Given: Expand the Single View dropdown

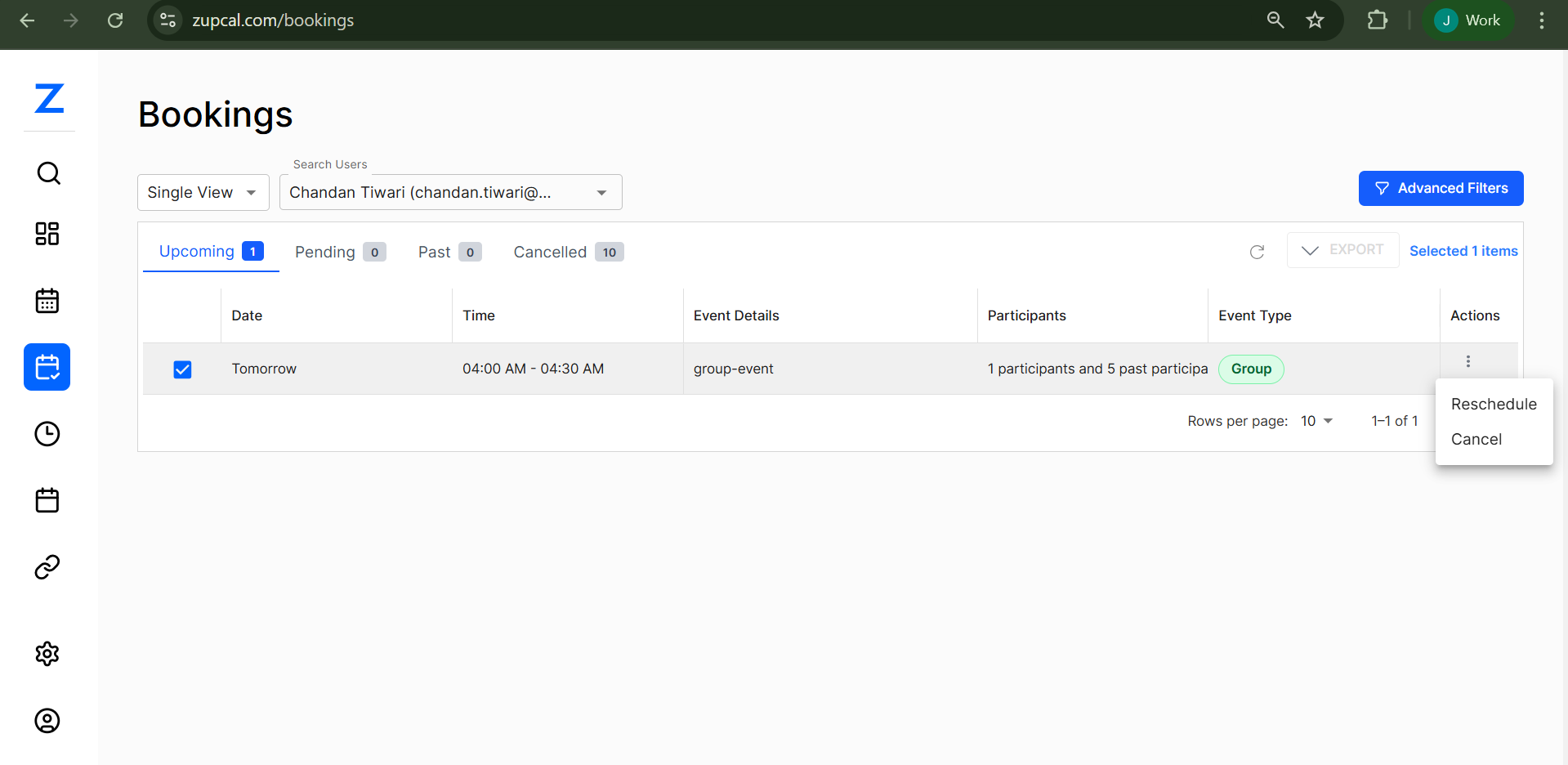Looking at the screenshot, I should pyautogui.click(x=203, y=193).
